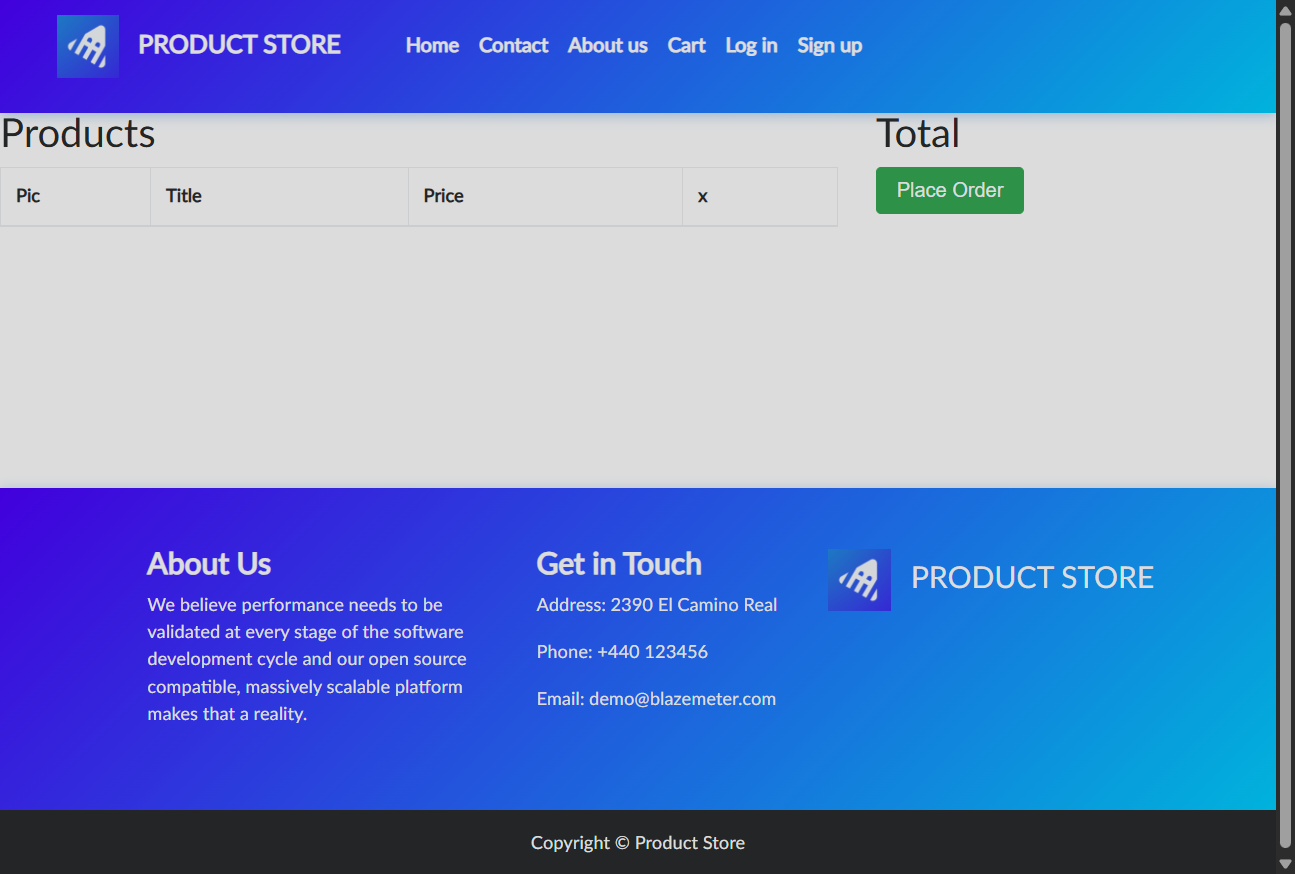Click the rocket logo in the footer
This screenshot has width=1295, height=874.
(x=859, y=580)
